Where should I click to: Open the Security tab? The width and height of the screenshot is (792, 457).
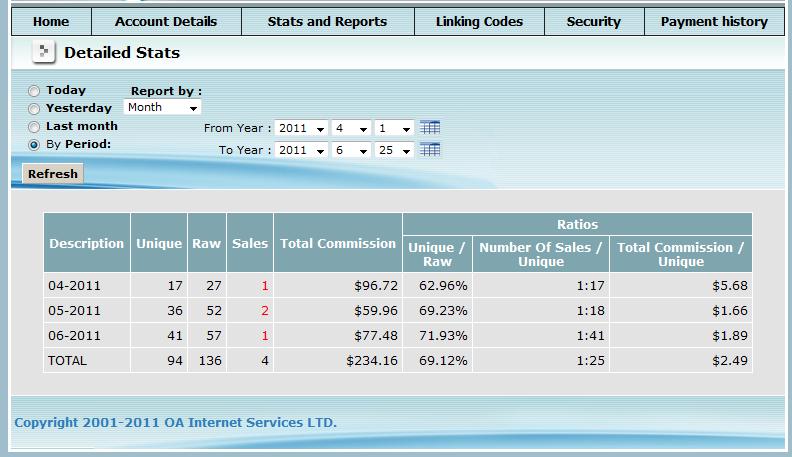point(593,22)
